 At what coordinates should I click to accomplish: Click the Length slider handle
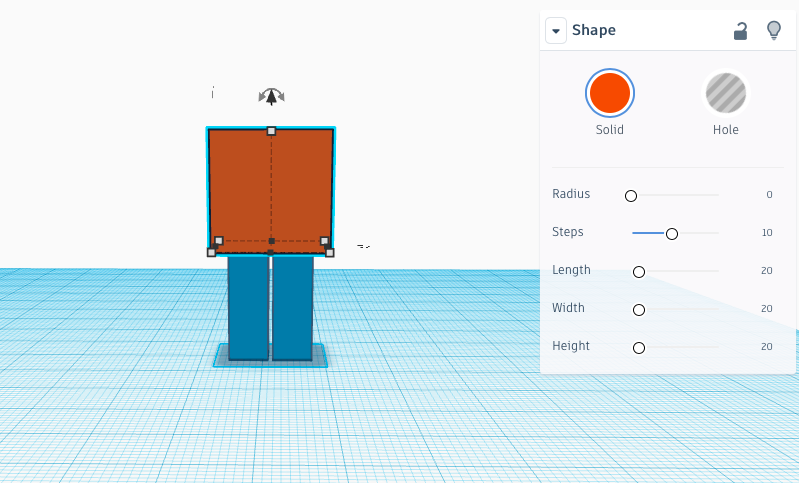point(639,272)
